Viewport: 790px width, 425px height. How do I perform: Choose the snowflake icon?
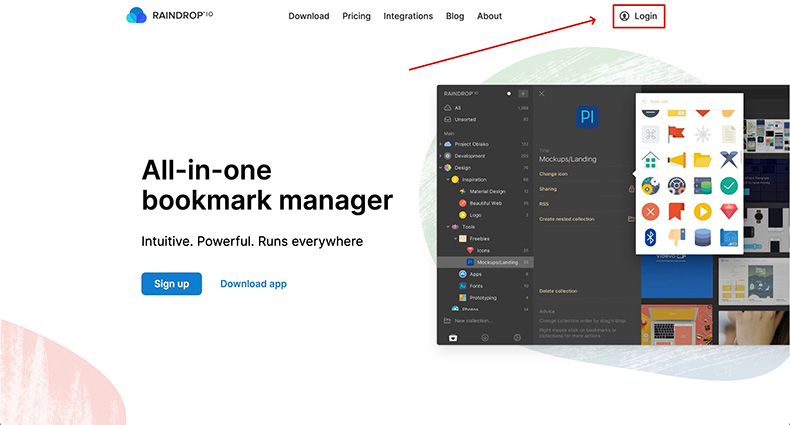703,134
